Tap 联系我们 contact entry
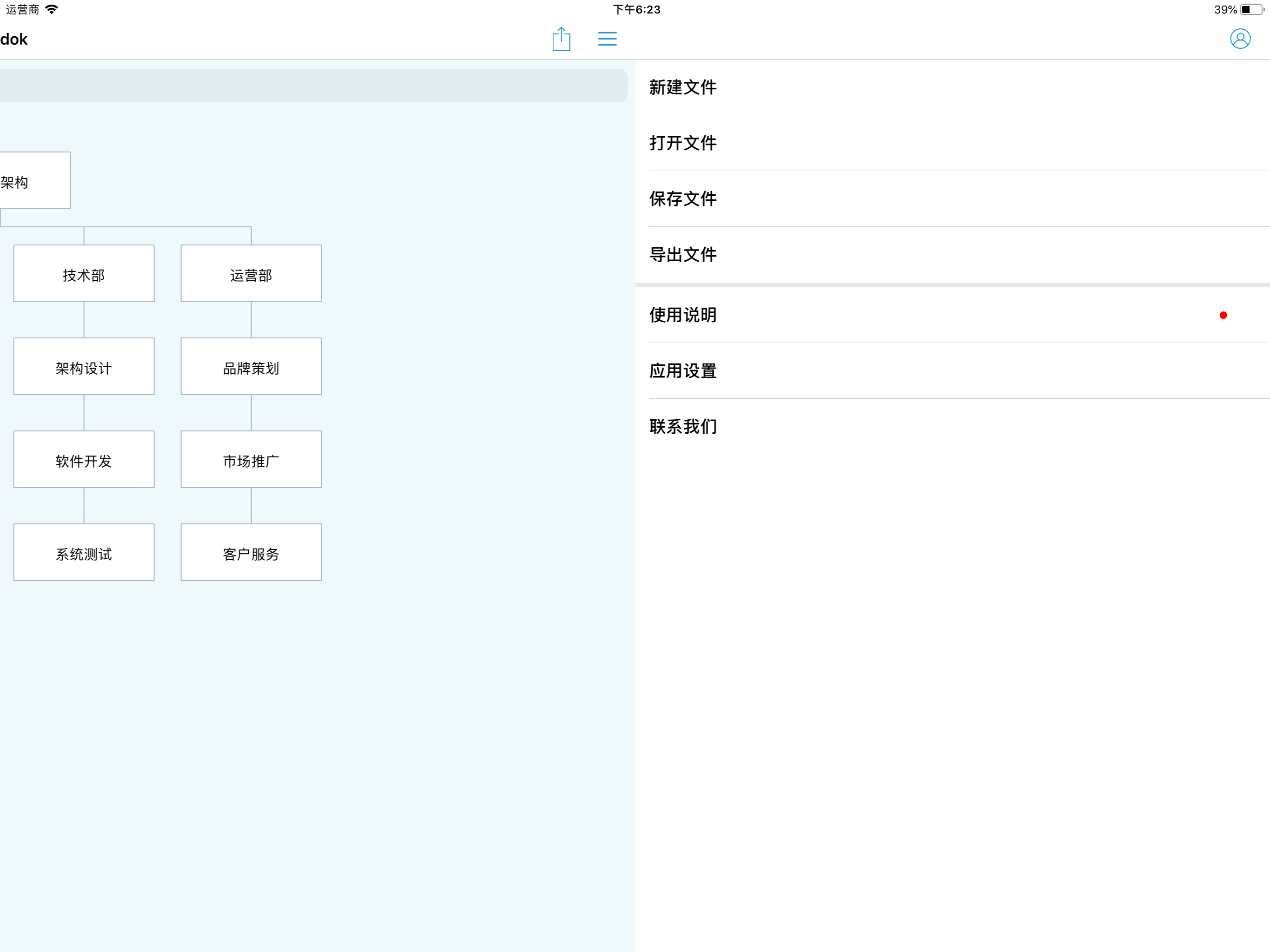The height and width of the screenshot is (952, 1270). click(683, 427)
